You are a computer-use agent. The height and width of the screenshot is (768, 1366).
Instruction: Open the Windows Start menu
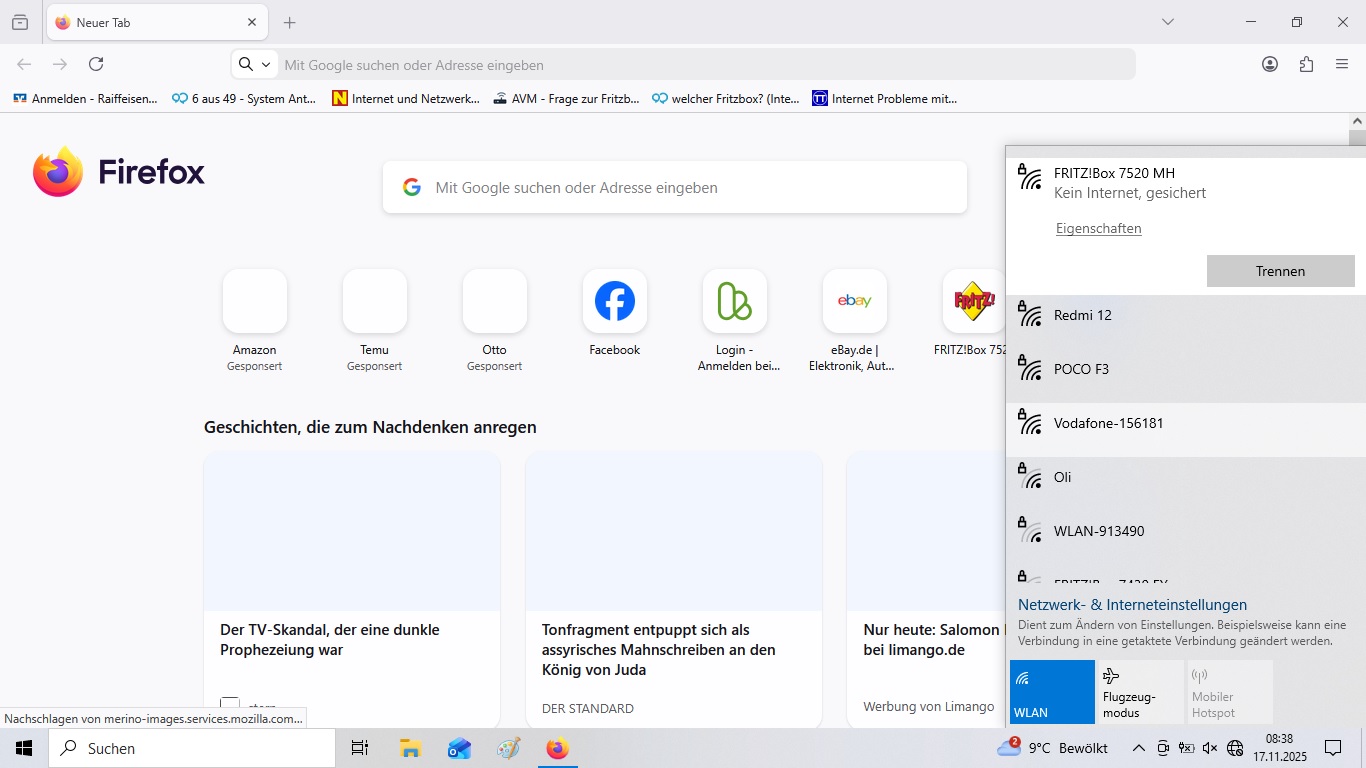[x=24, y=748]
